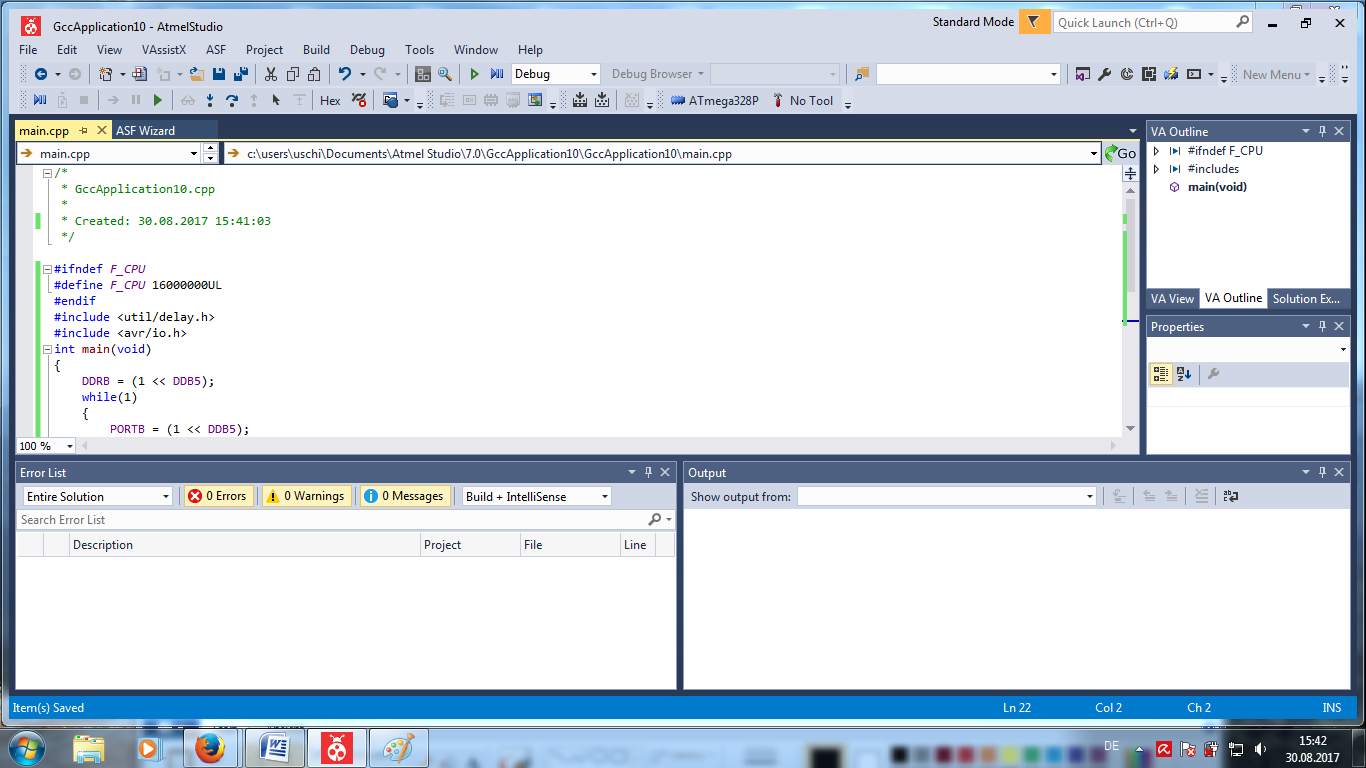Switch to the Solution Explorer tab
The image size is (1366, 768).
tap(1307, 298)
